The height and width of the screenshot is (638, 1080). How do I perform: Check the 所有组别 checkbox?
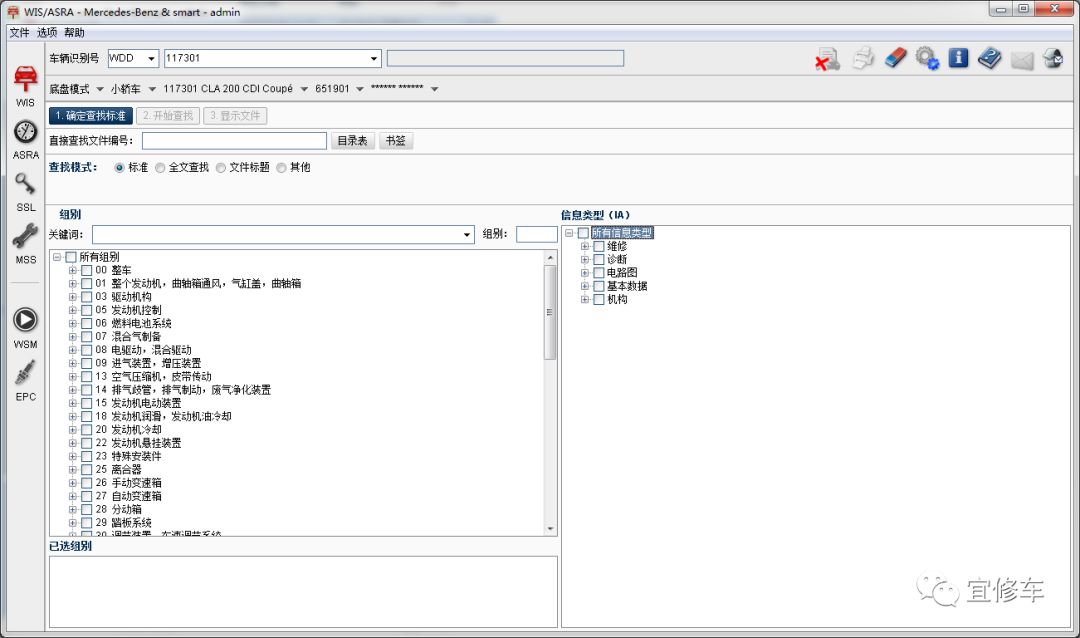point(71,257)
